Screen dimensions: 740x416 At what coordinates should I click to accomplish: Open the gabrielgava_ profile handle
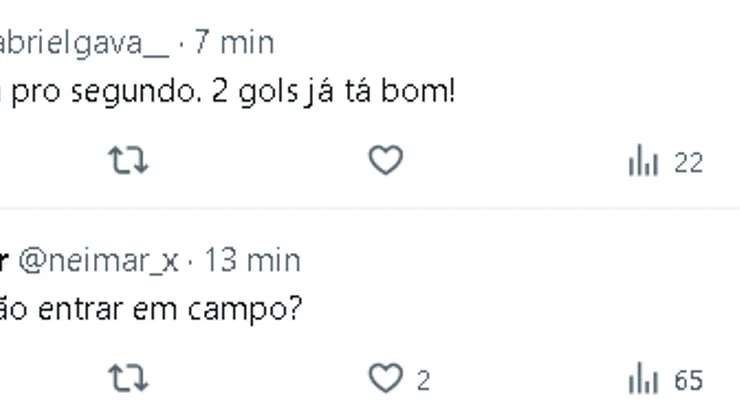click(x=84, y=42)
